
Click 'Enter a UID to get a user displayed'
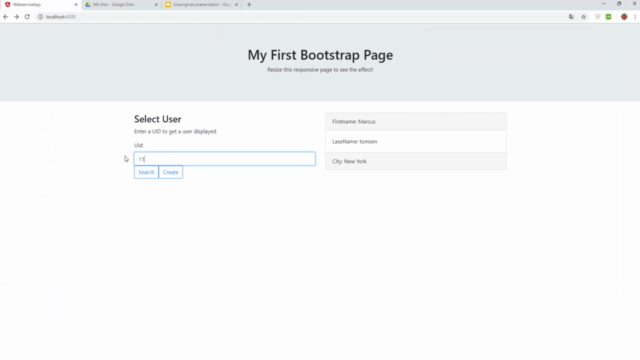pos(175,131)
